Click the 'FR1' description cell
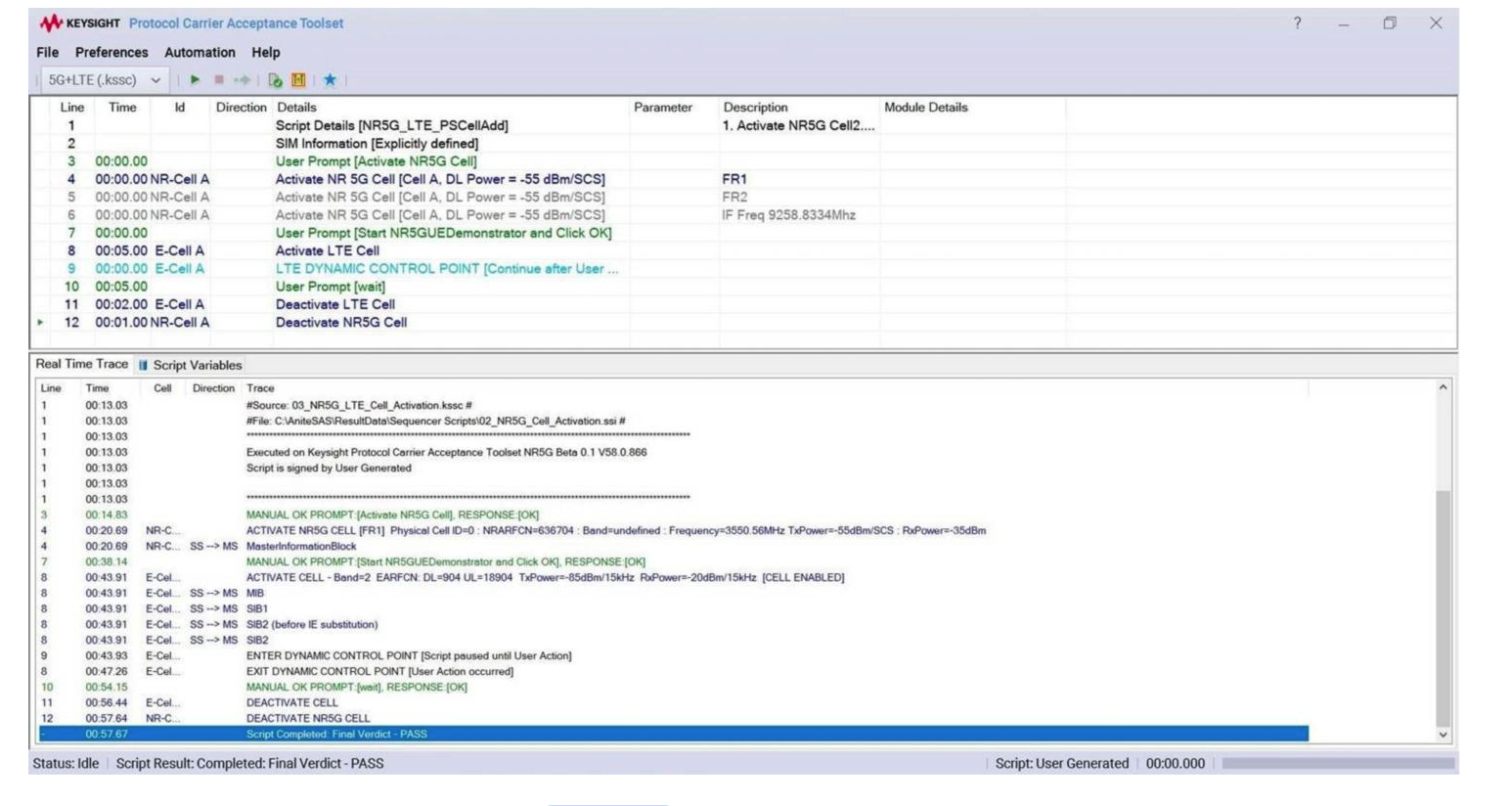 (734, 179)
